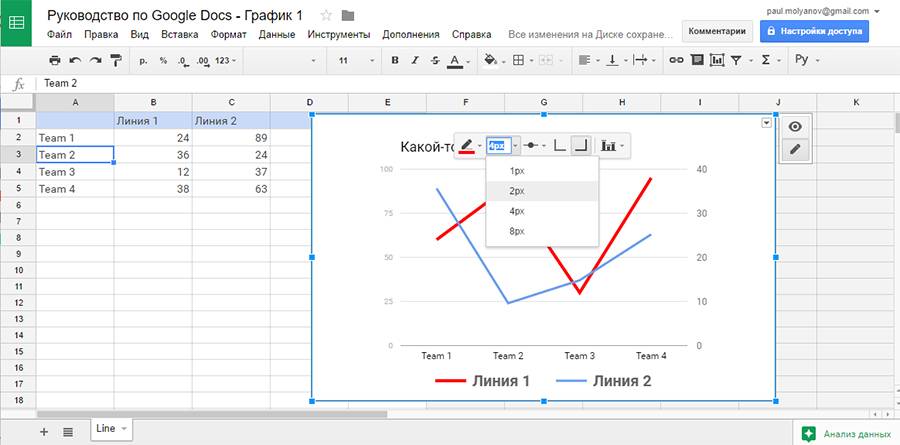The width and height of the screenshot is (900, 445).
Task: Assign series to left axis
Action: pyautogui.click(x=560, y=146)
